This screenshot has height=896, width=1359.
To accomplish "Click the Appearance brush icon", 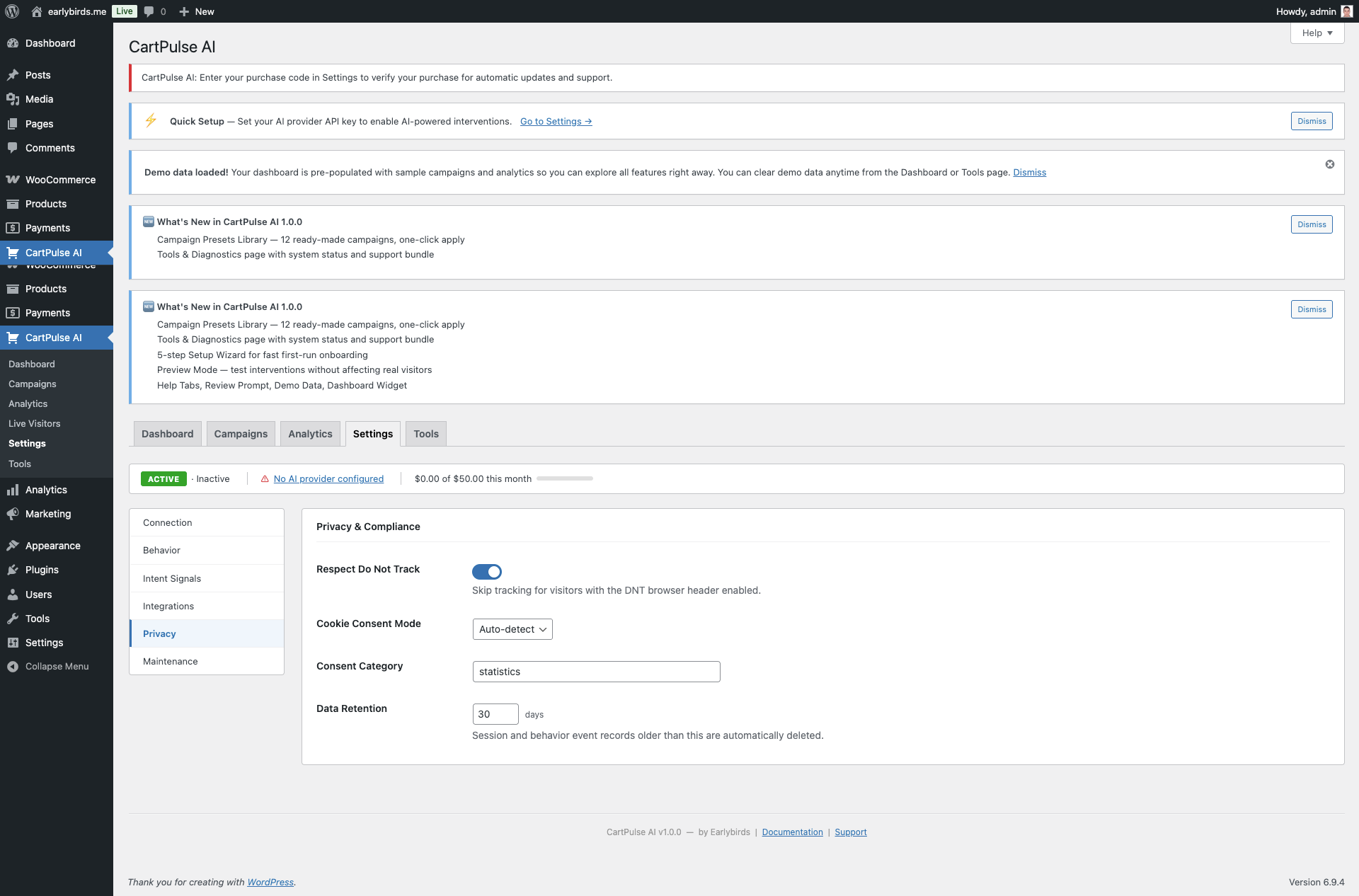I will point(13,546).
